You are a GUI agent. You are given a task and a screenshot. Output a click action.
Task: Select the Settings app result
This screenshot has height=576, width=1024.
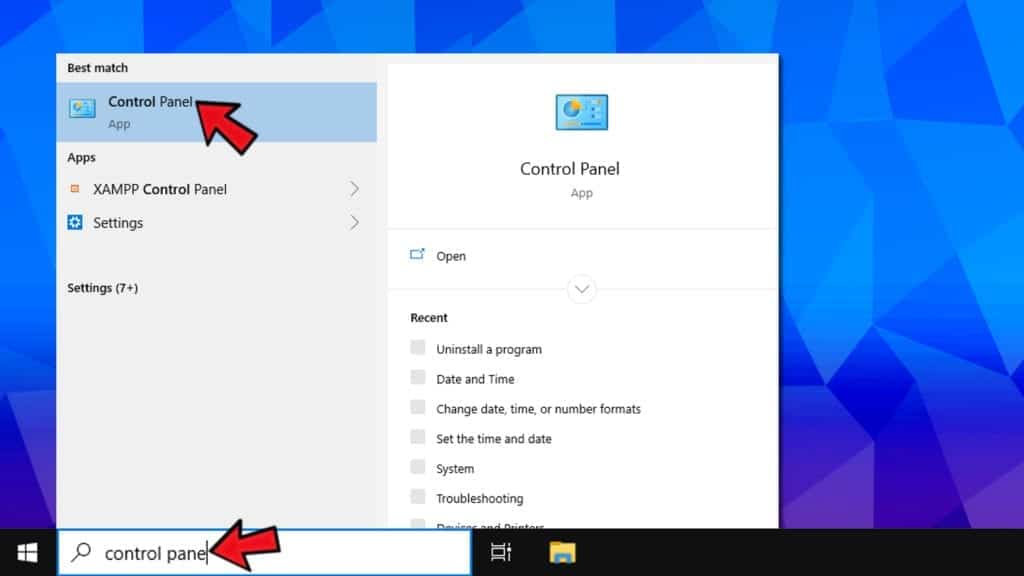pyautogui.click(x=217, y=223)
